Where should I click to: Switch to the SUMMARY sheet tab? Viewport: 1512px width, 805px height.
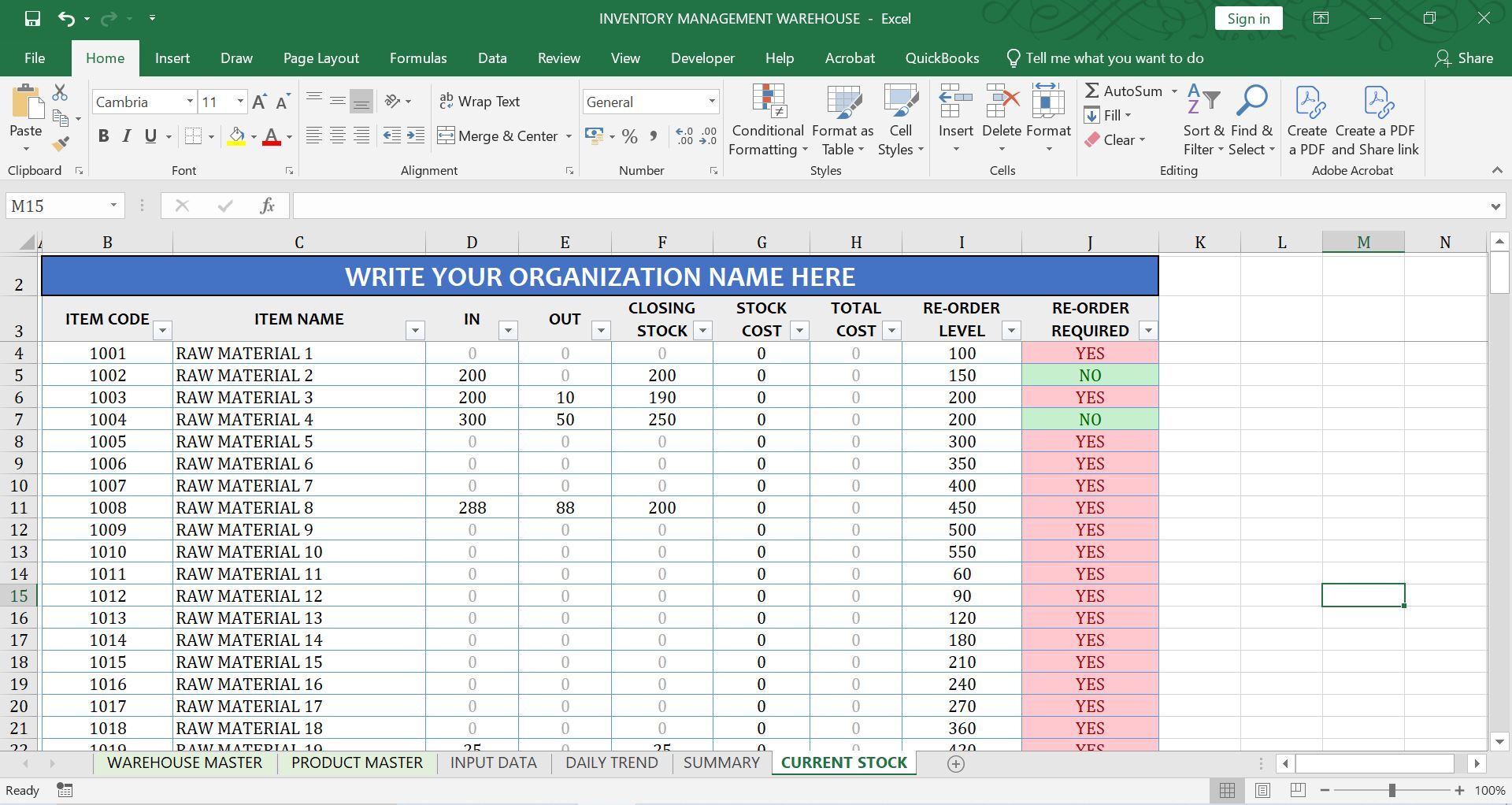721,762
